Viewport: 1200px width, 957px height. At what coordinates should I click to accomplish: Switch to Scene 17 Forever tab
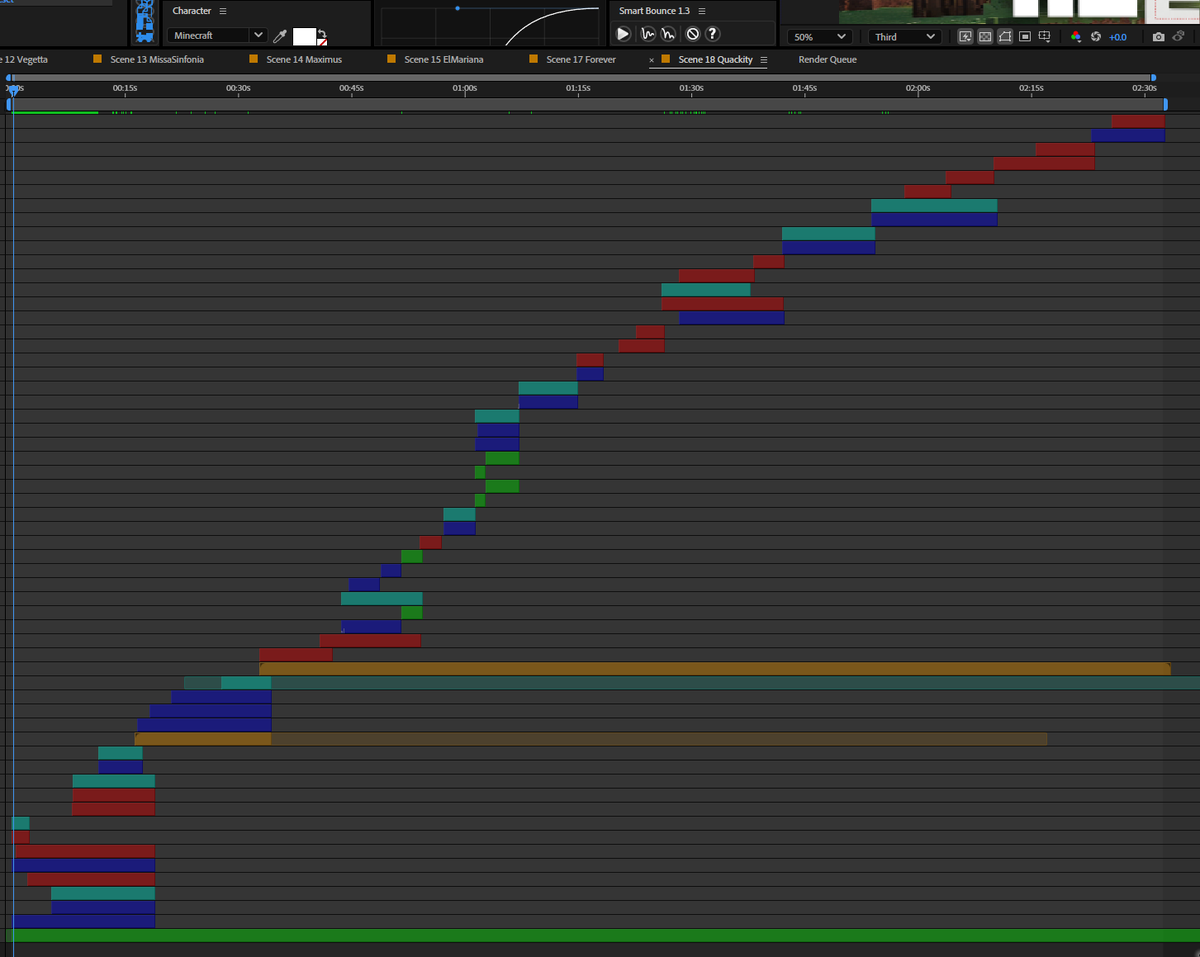tap(581, 60)
